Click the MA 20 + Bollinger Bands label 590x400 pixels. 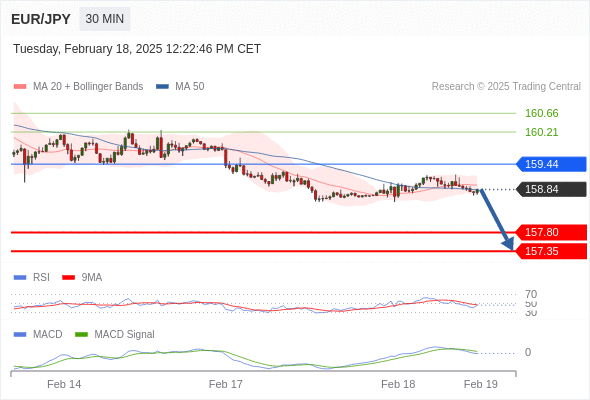88,87
